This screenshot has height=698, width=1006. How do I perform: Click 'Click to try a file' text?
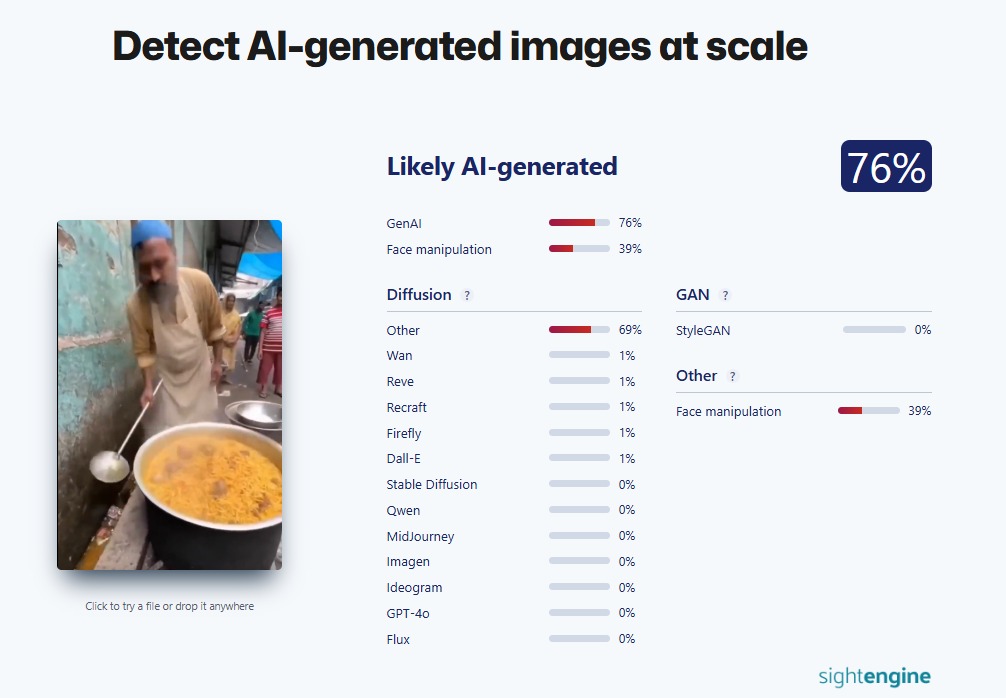(x=169, y=606)
